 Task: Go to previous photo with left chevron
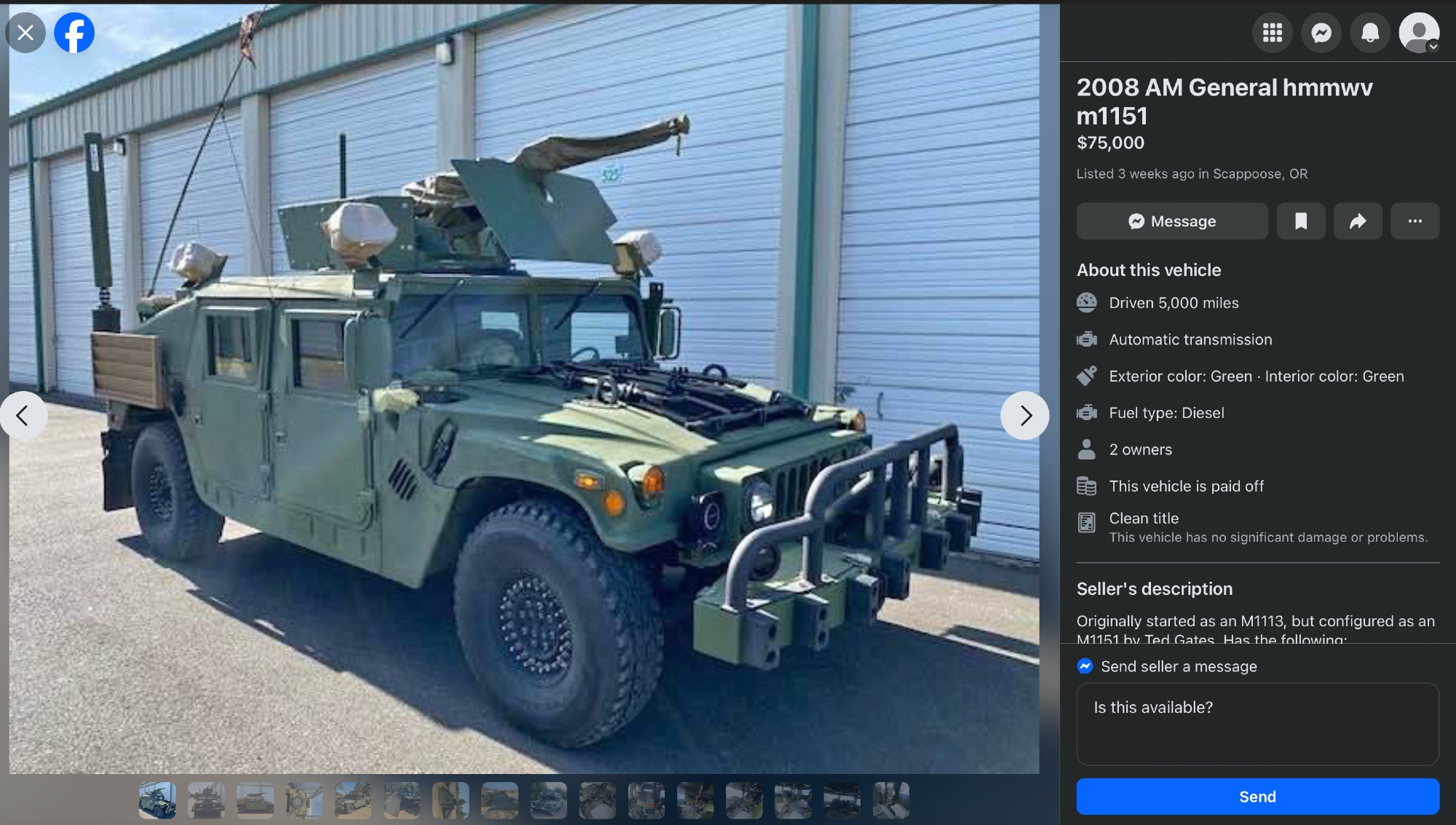coord(23,416)
